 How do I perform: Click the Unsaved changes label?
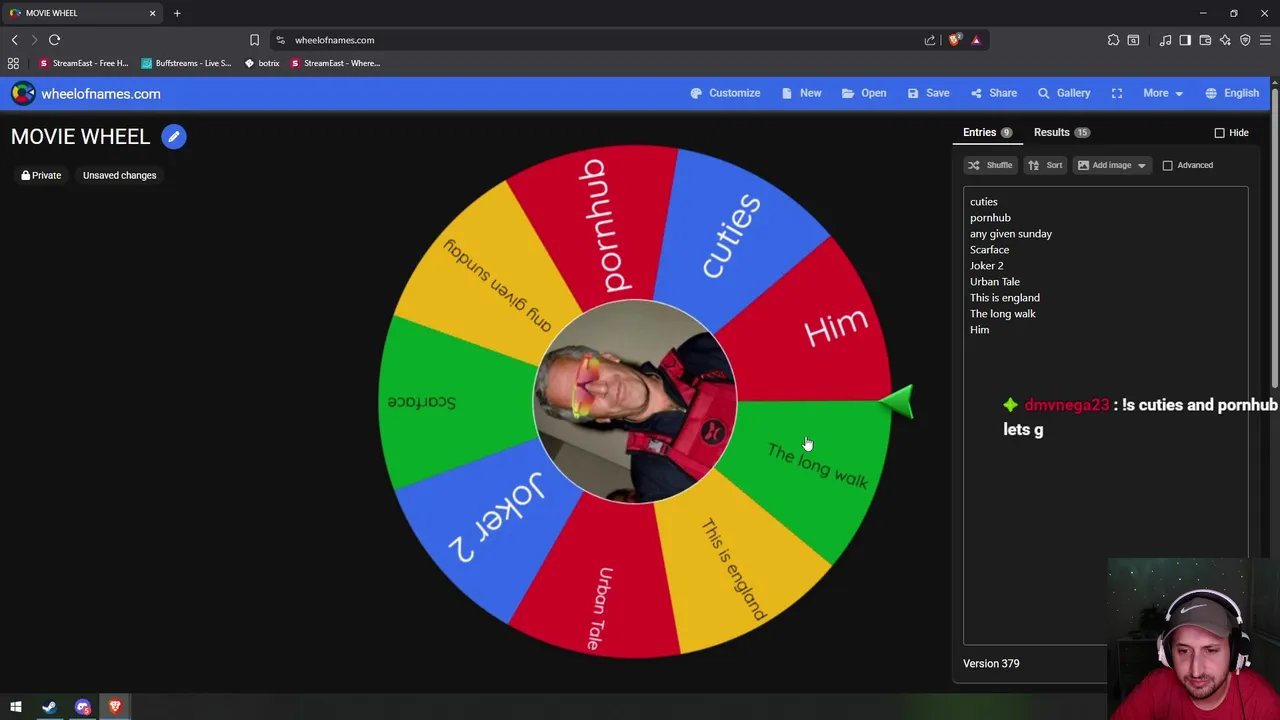tap(119, 175)
